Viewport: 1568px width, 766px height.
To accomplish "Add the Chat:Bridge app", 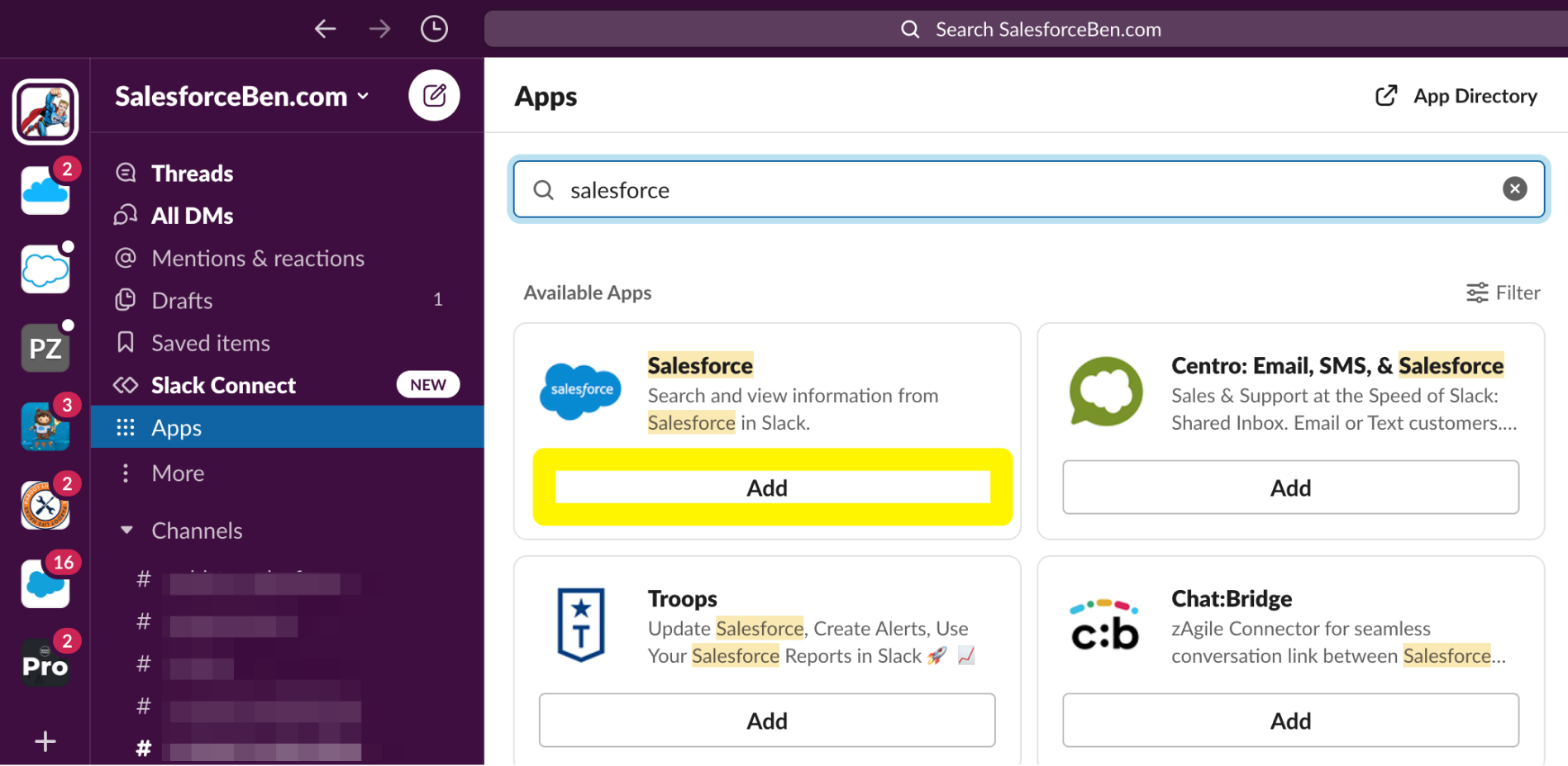I will 1290,721.
